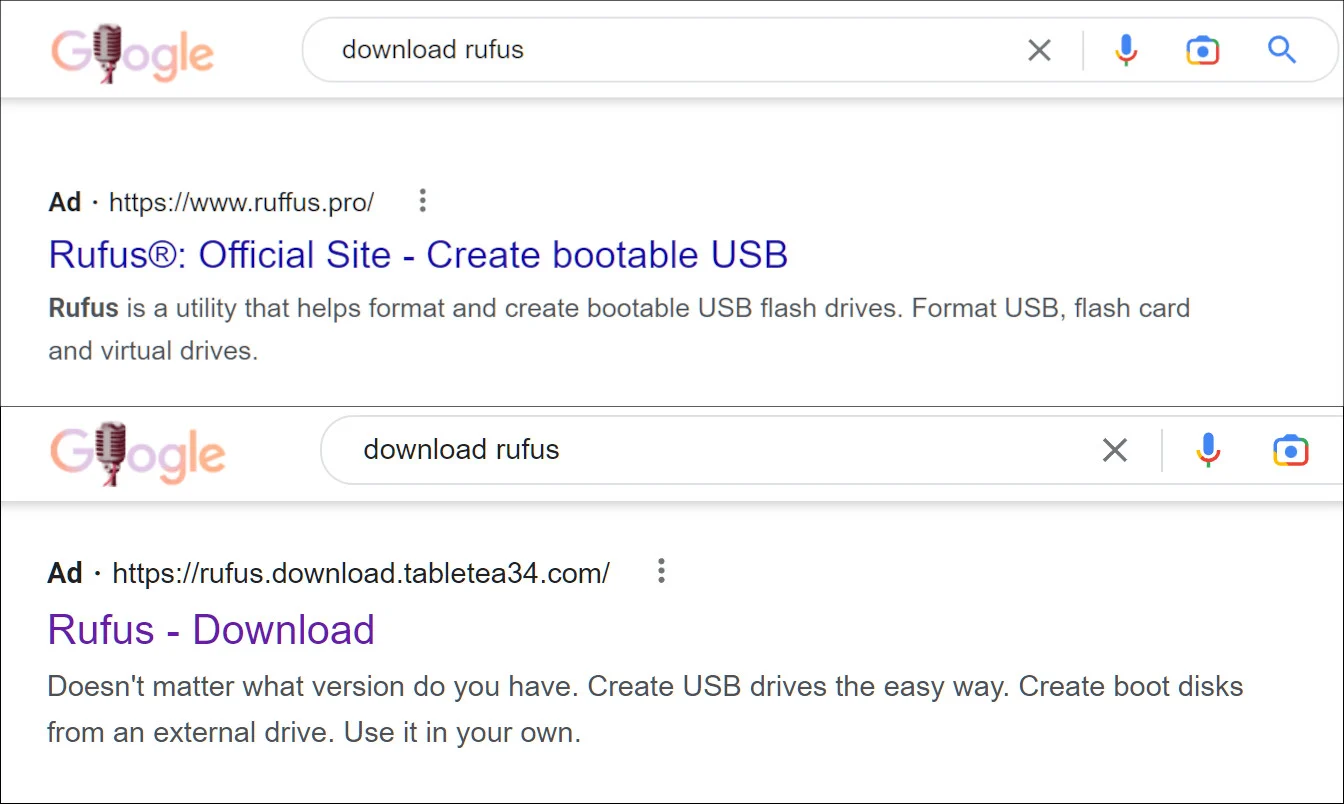
Task: Click the Ad label before the ruffus.pro URL
Action: coord(64,203)
